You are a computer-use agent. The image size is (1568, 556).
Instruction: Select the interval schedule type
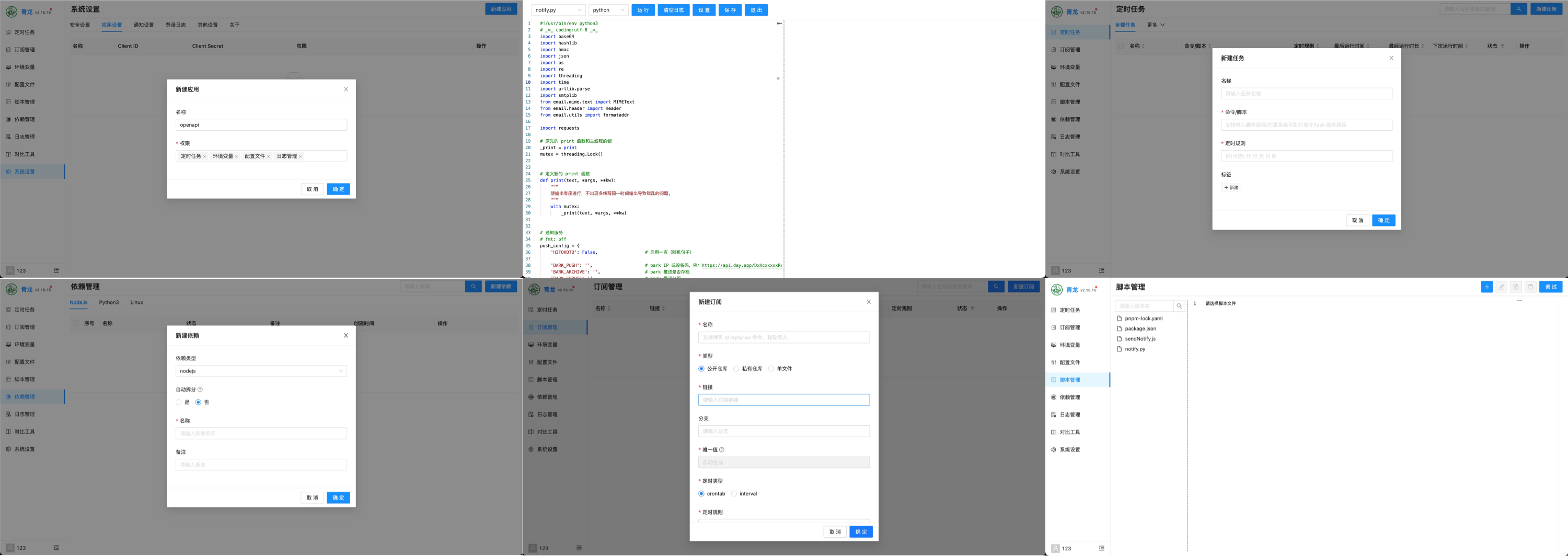tap(734, 494)
